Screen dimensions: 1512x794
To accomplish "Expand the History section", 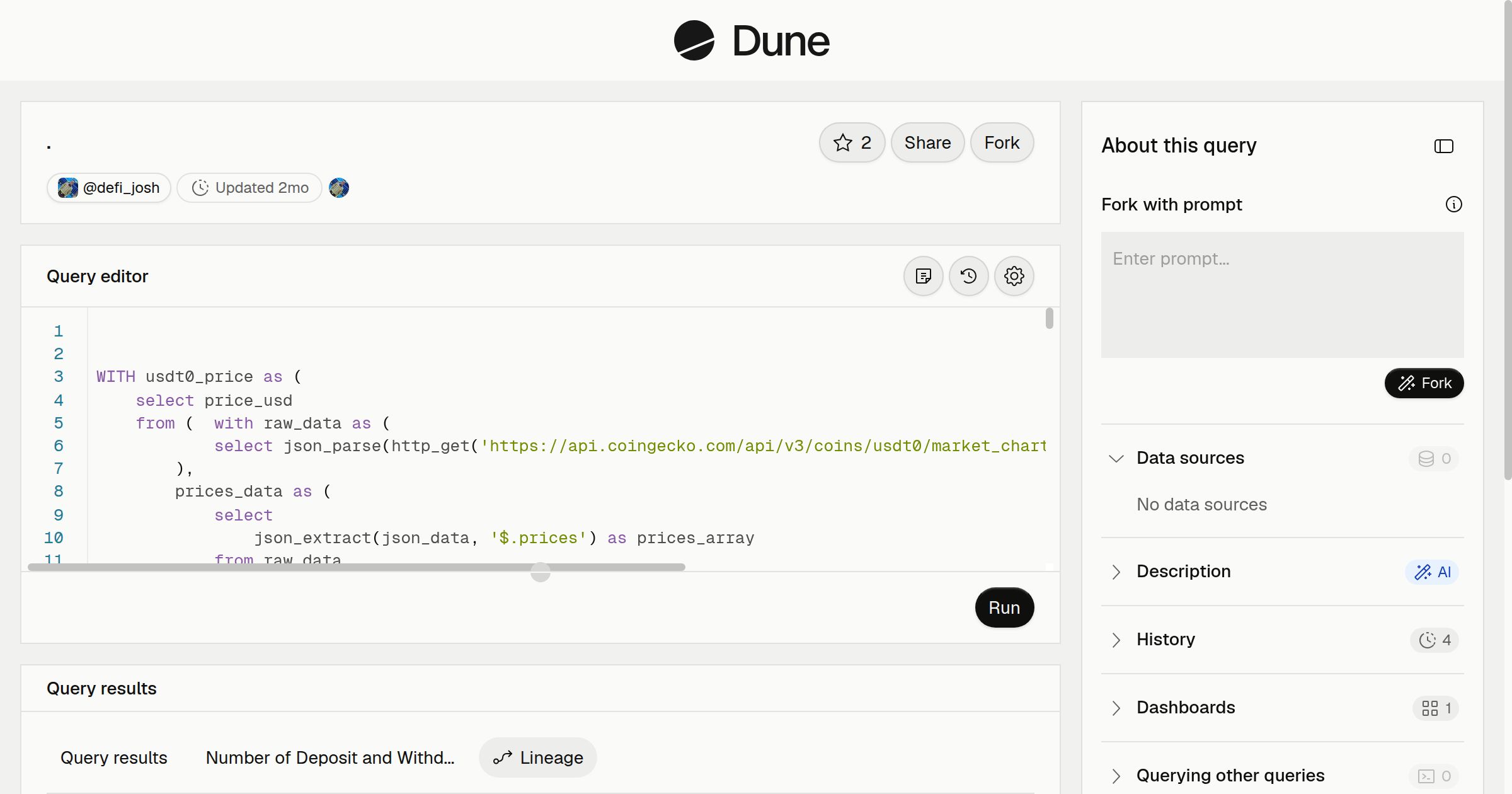I will click(1116, 640).
